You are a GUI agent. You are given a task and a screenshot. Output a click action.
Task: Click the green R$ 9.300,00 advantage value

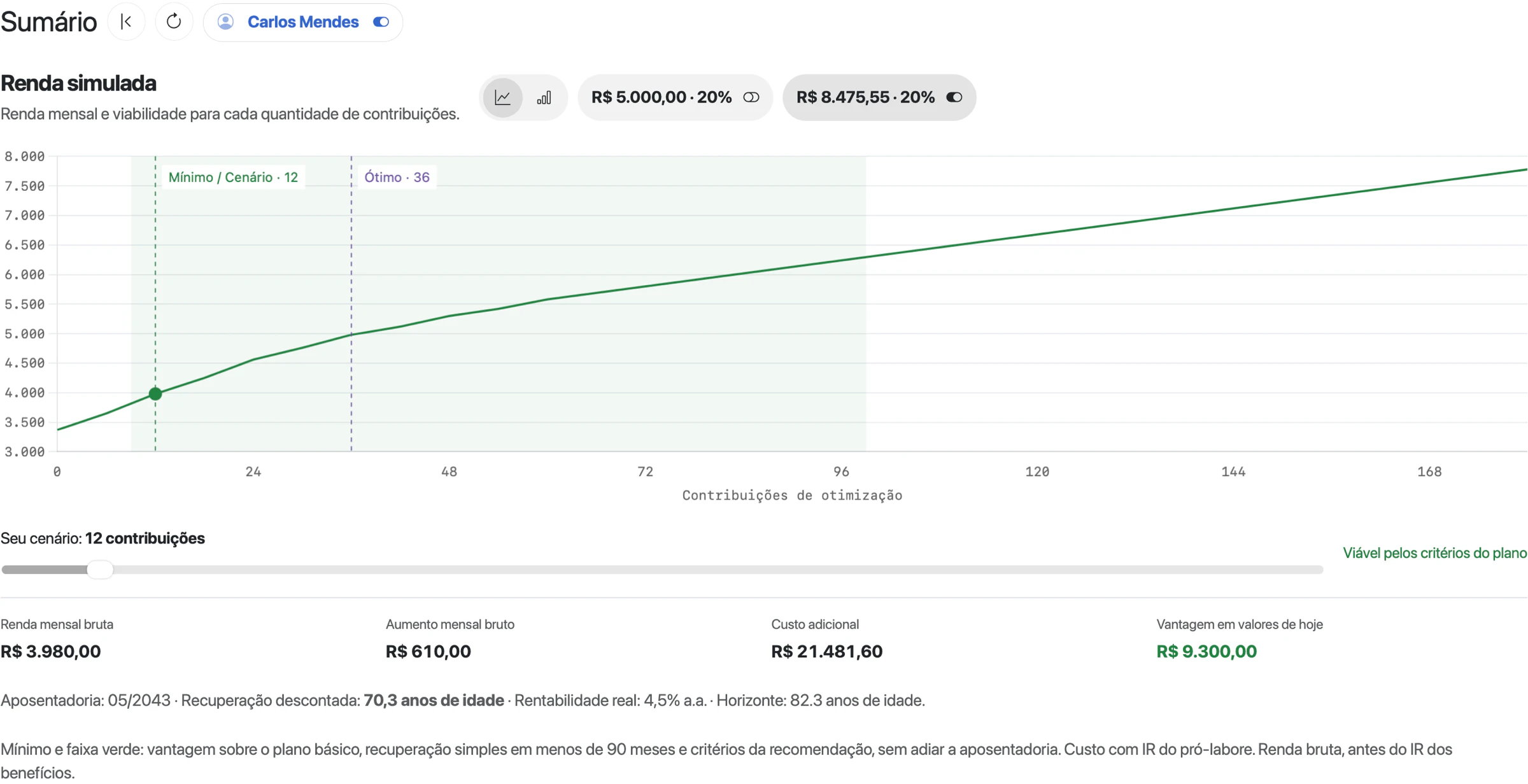(1206, 651)
